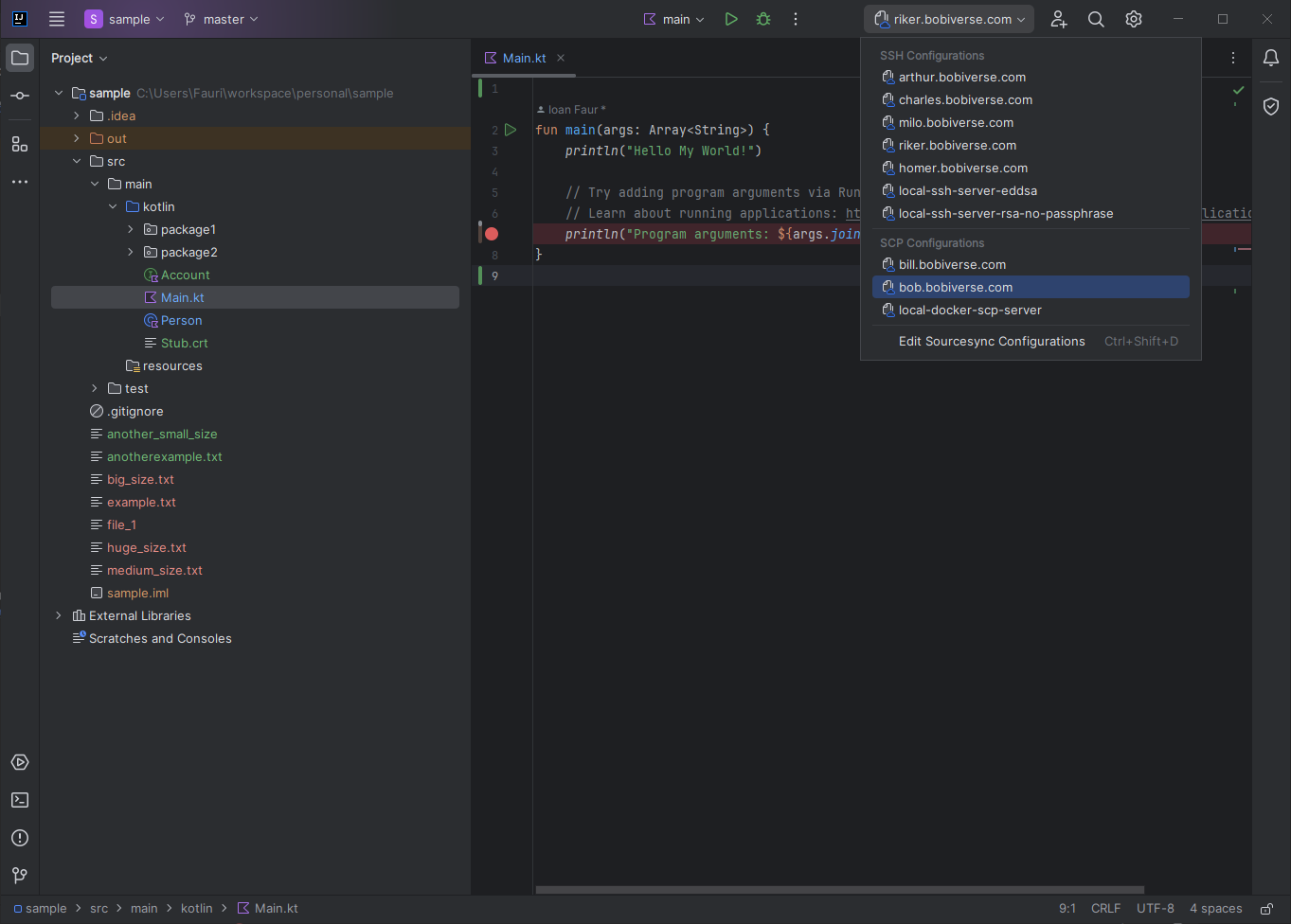Expand the .idea folder

coord(77,115)
